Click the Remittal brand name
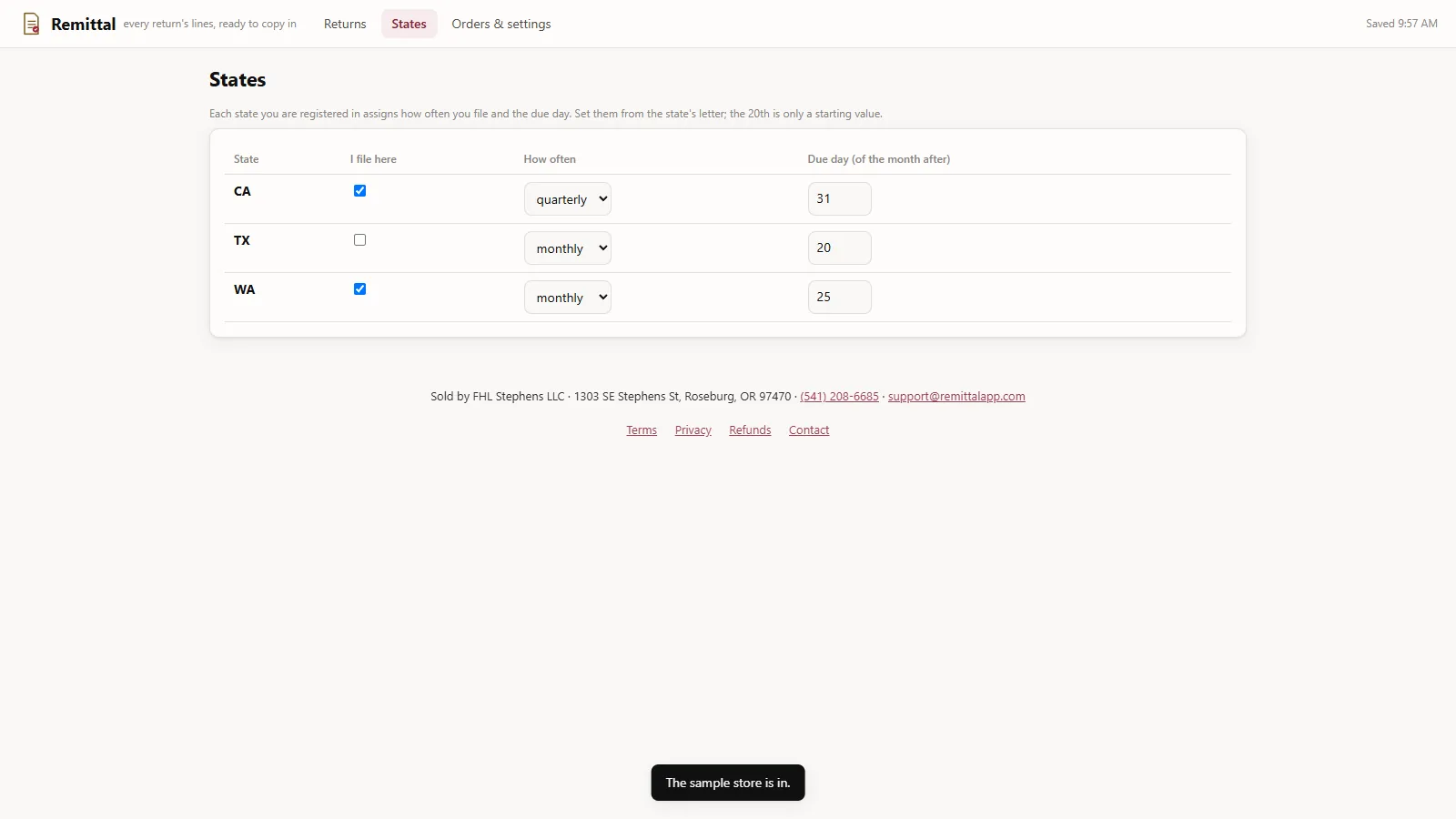This screenshot has height=819, width=1456. pyautogui.click(x=84, y=25)
